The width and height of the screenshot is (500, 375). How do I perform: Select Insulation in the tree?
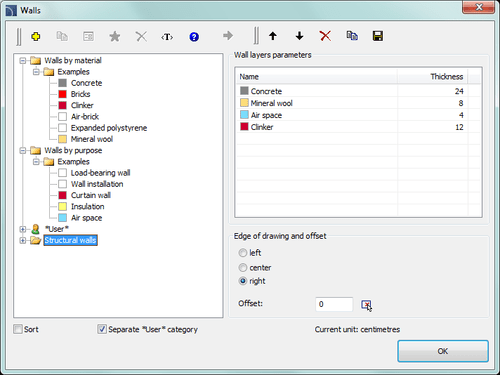point(87,207)
